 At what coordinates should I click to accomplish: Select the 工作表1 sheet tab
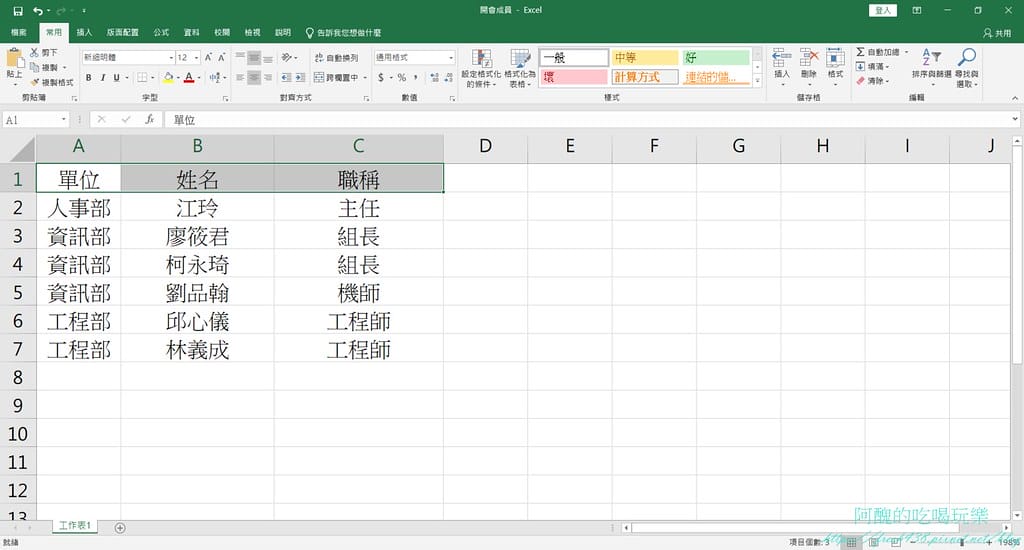coord(75,526)
